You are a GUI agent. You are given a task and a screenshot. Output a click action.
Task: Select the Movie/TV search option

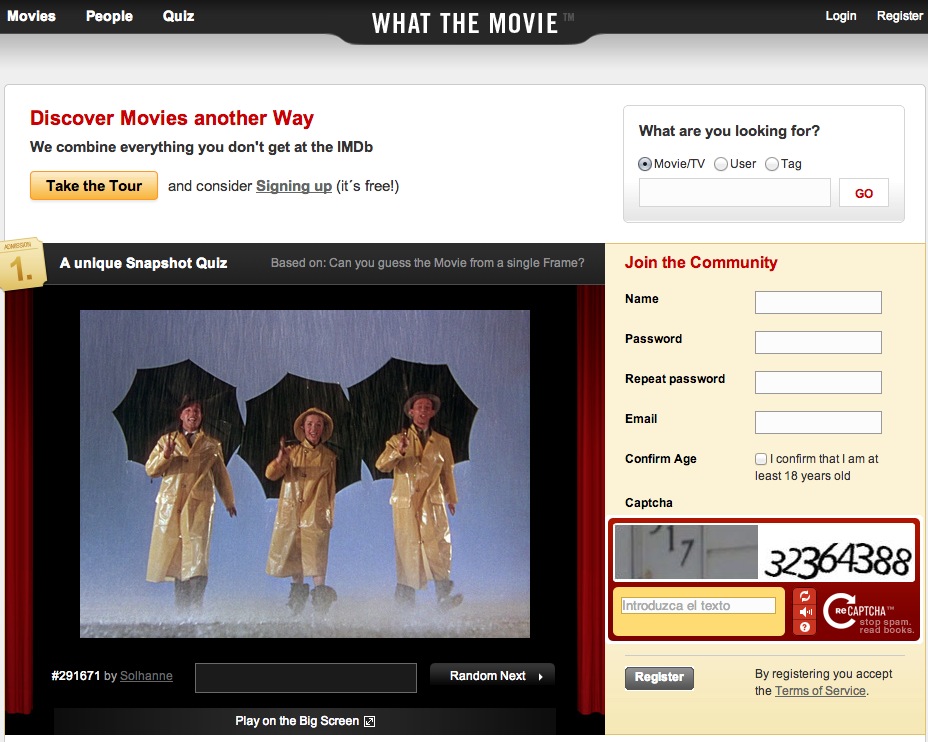click(x=645, y=164)
